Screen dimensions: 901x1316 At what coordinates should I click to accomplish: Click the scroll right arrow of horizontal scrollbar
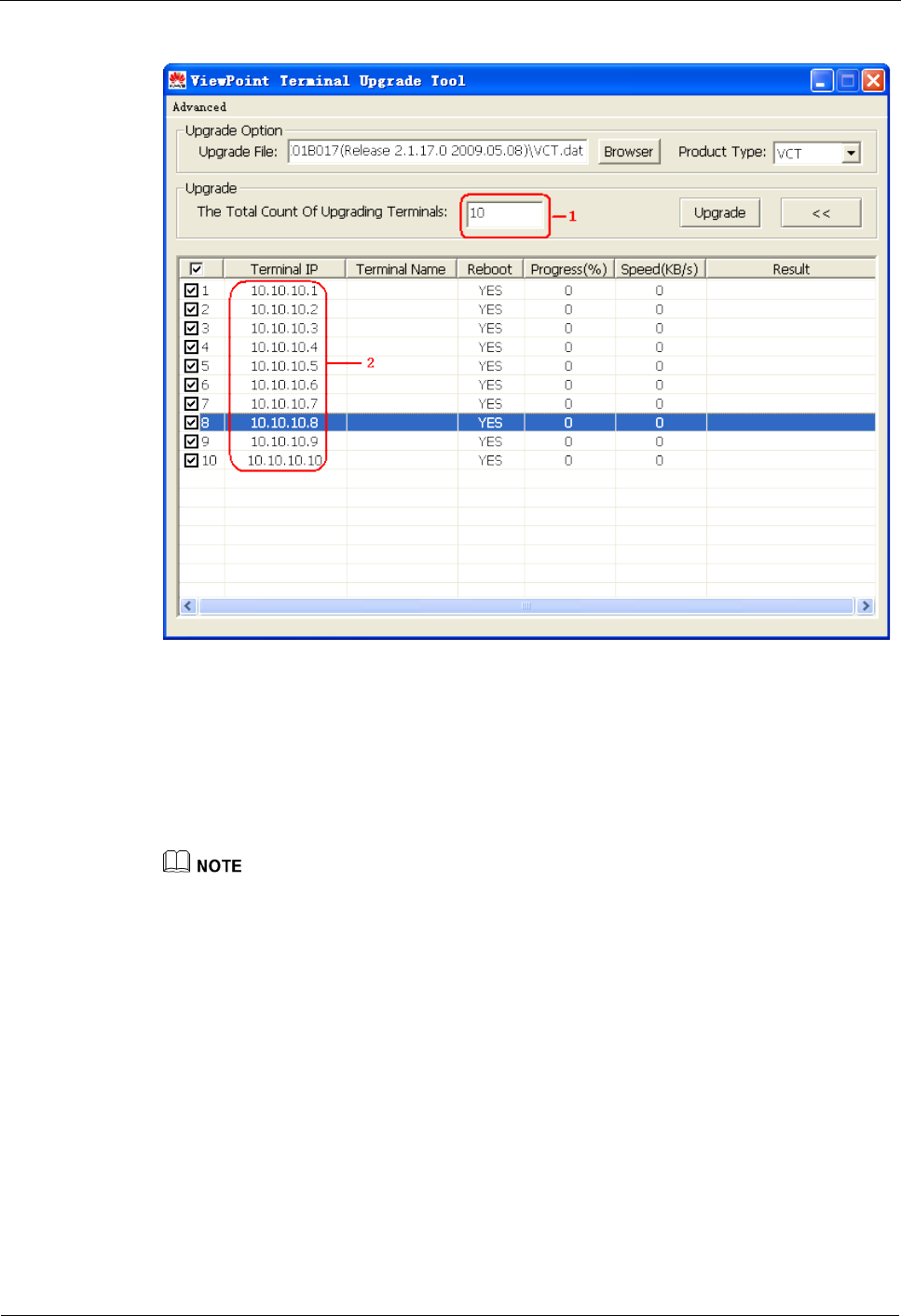click(866, 605)
